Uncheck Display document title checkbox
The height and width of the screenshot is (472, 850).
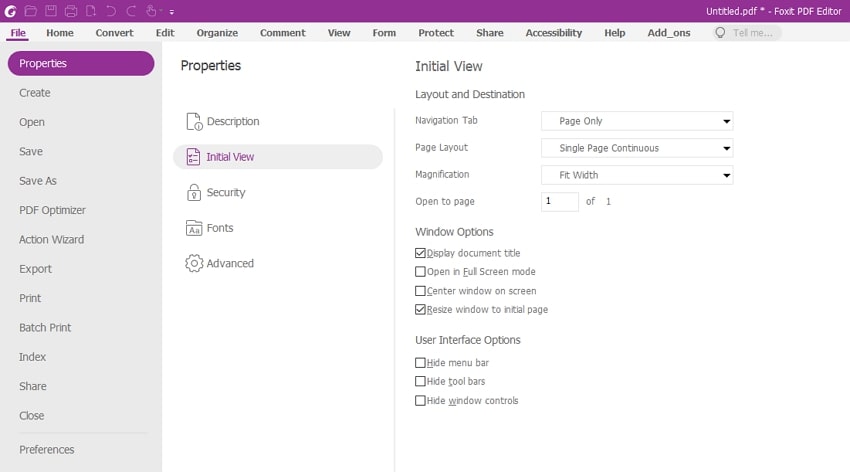(x=420, y=254)
